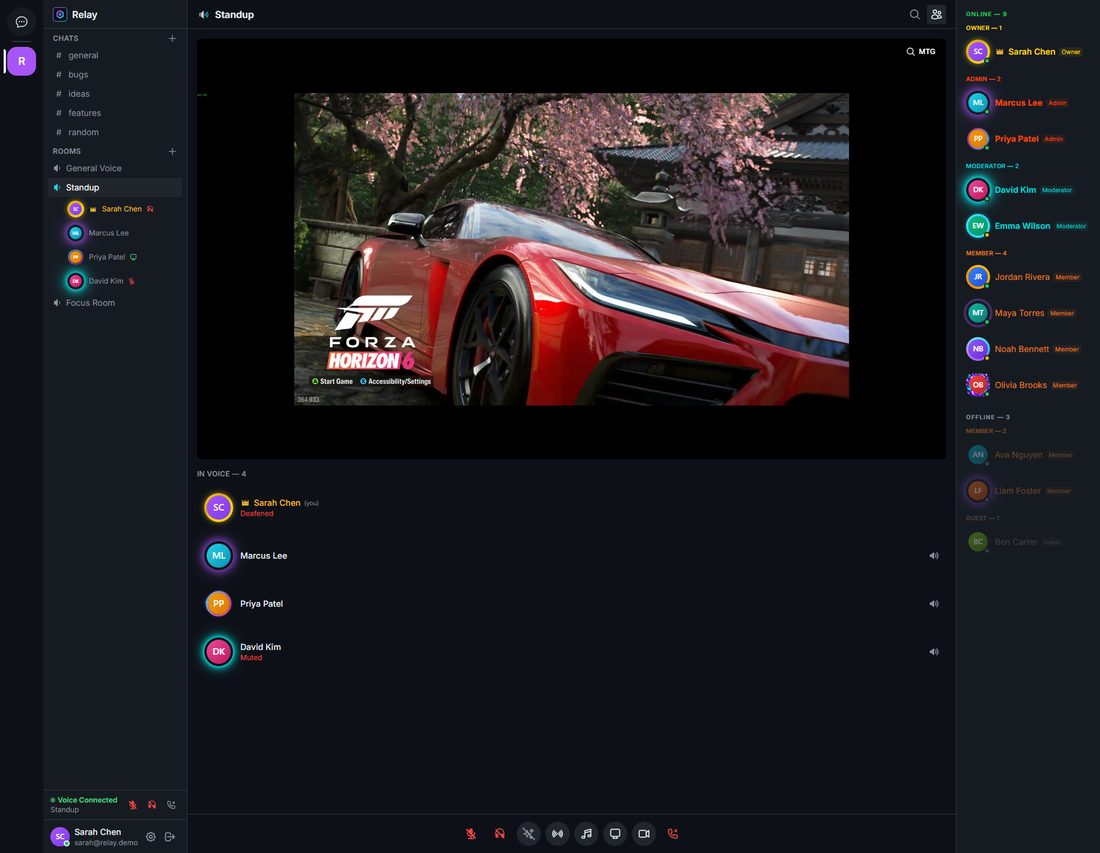
Task: Click the screen share icon beside Priya Patel
Action: [133, 257]
